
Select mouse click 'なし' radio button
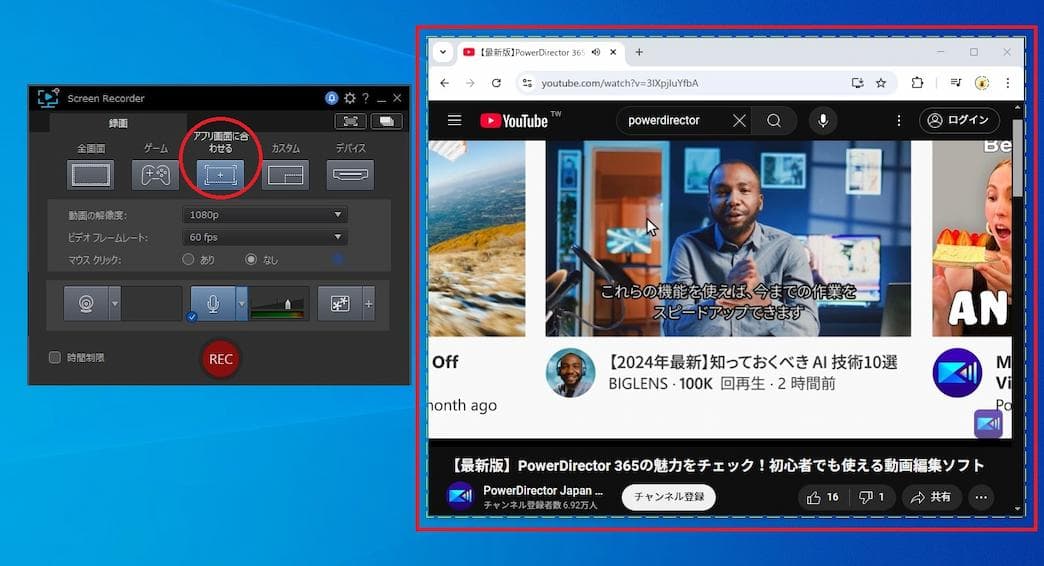[251, 259]
